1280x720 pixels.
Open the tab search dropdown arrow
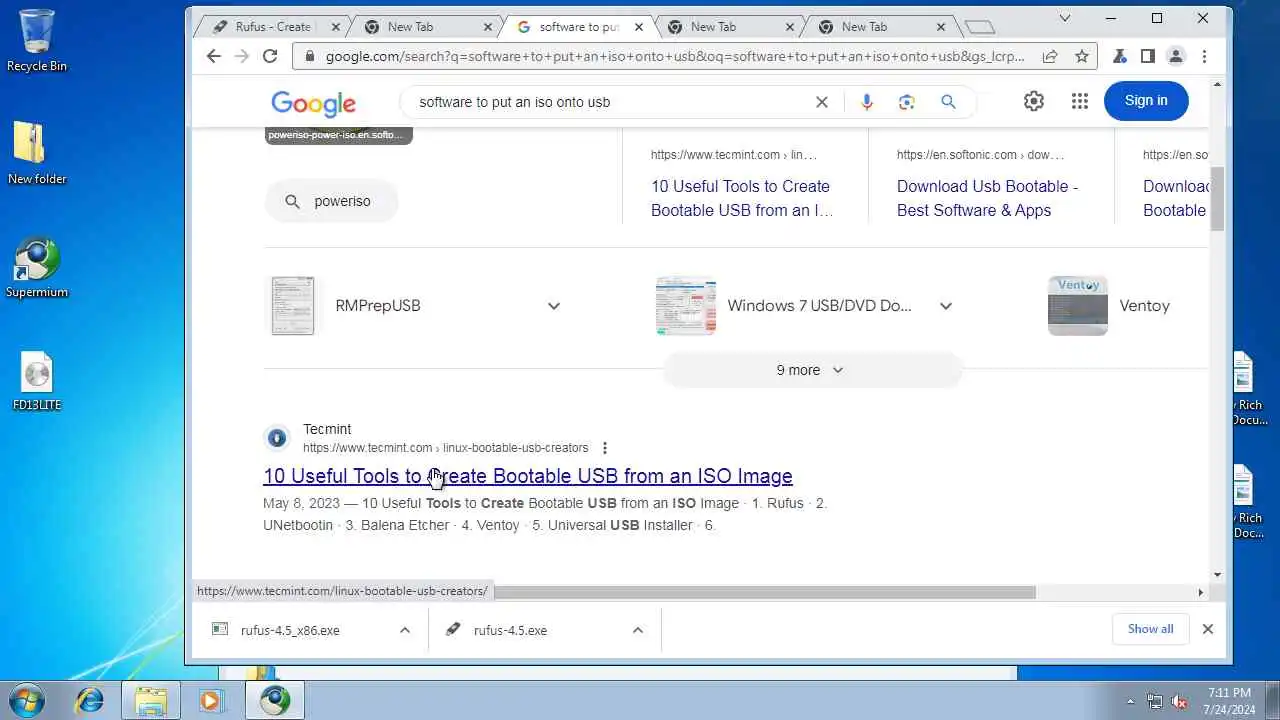point(1065,18)
